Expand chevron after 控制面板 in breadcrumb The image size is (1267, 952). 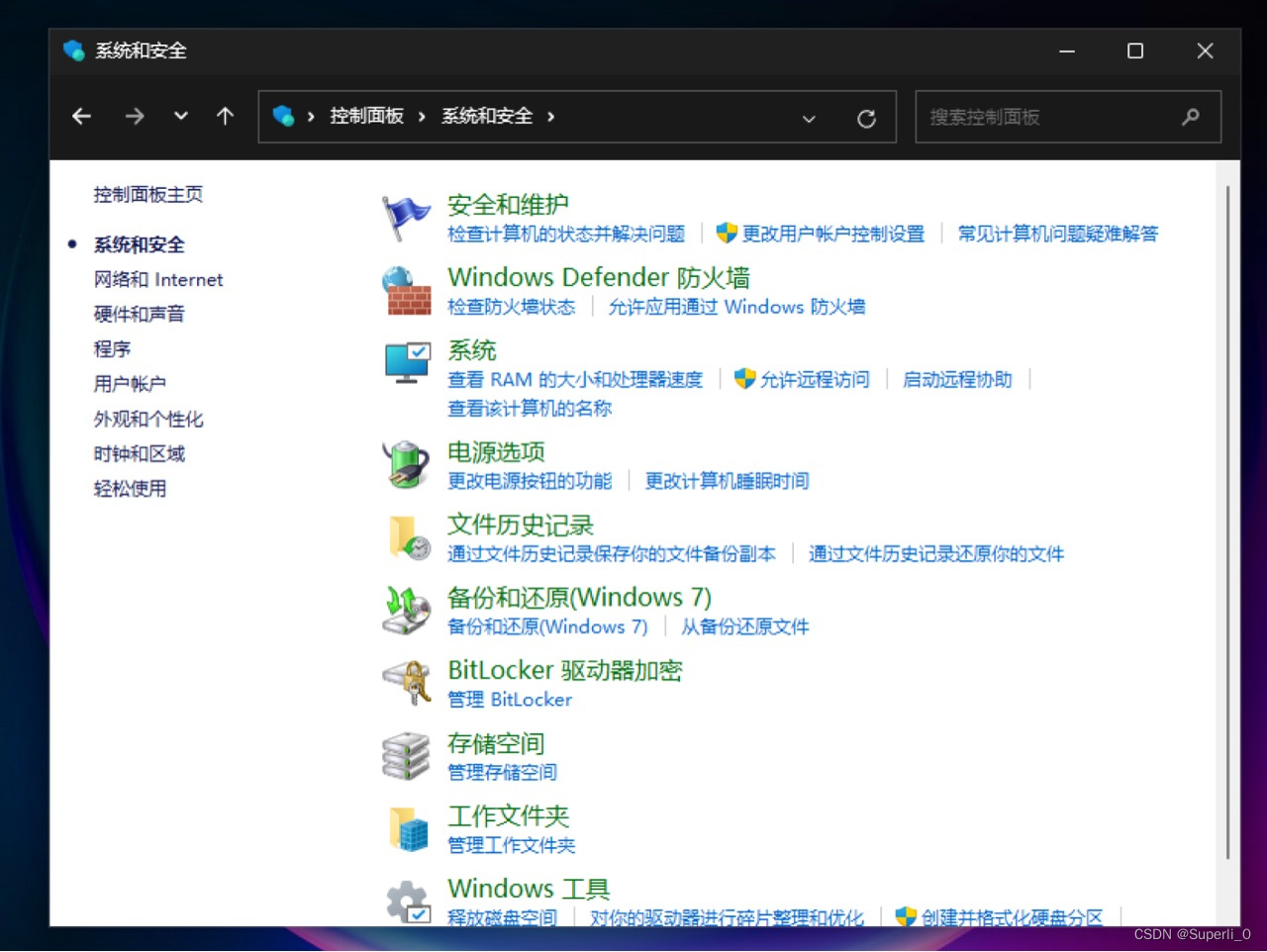click(x=422, y=117)
